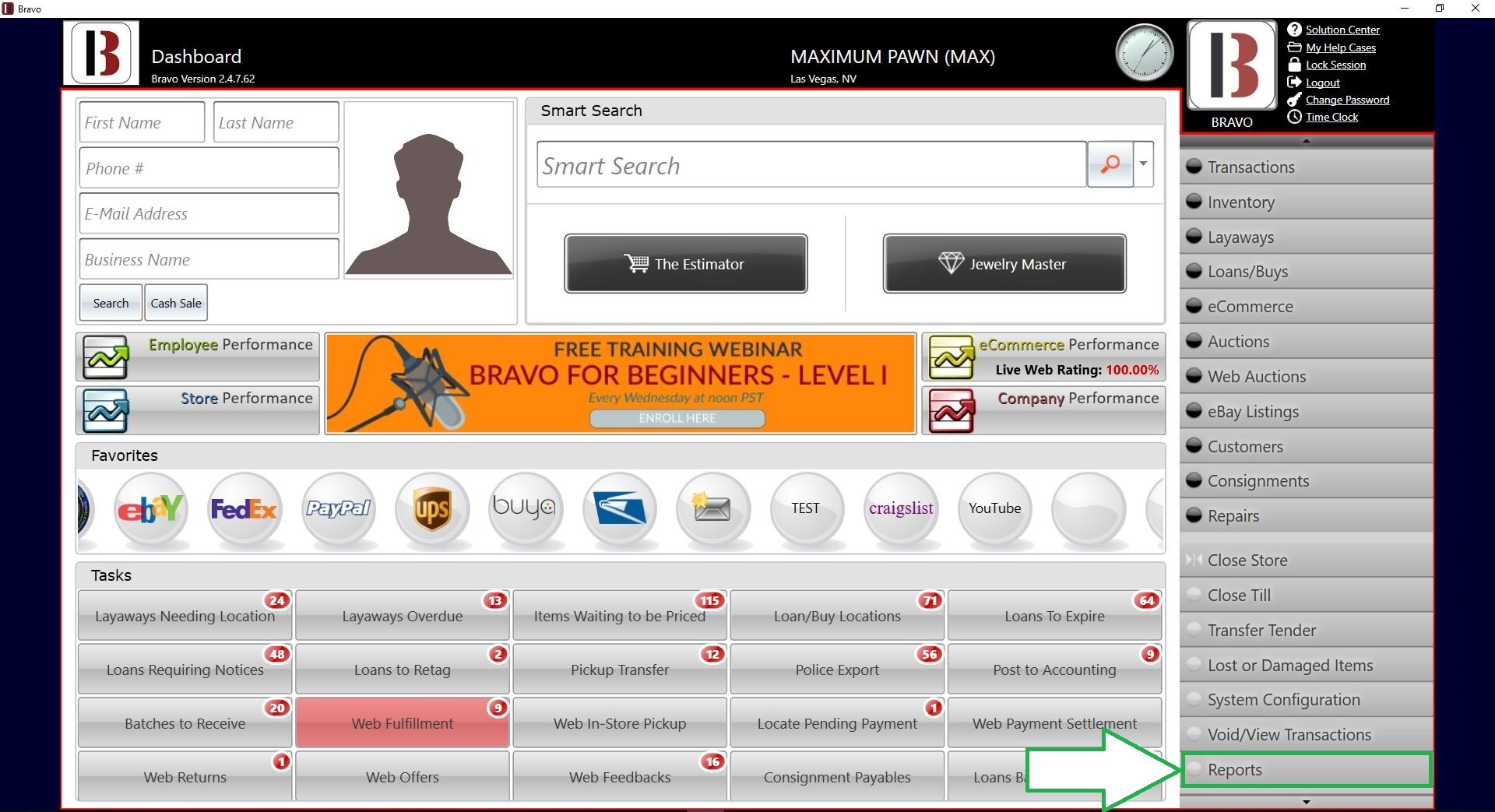Image resolution: width=1495 pixels, height=812 pixels.
Task: Open Customers in the side menu
Action: click(x=1244, y=447)
